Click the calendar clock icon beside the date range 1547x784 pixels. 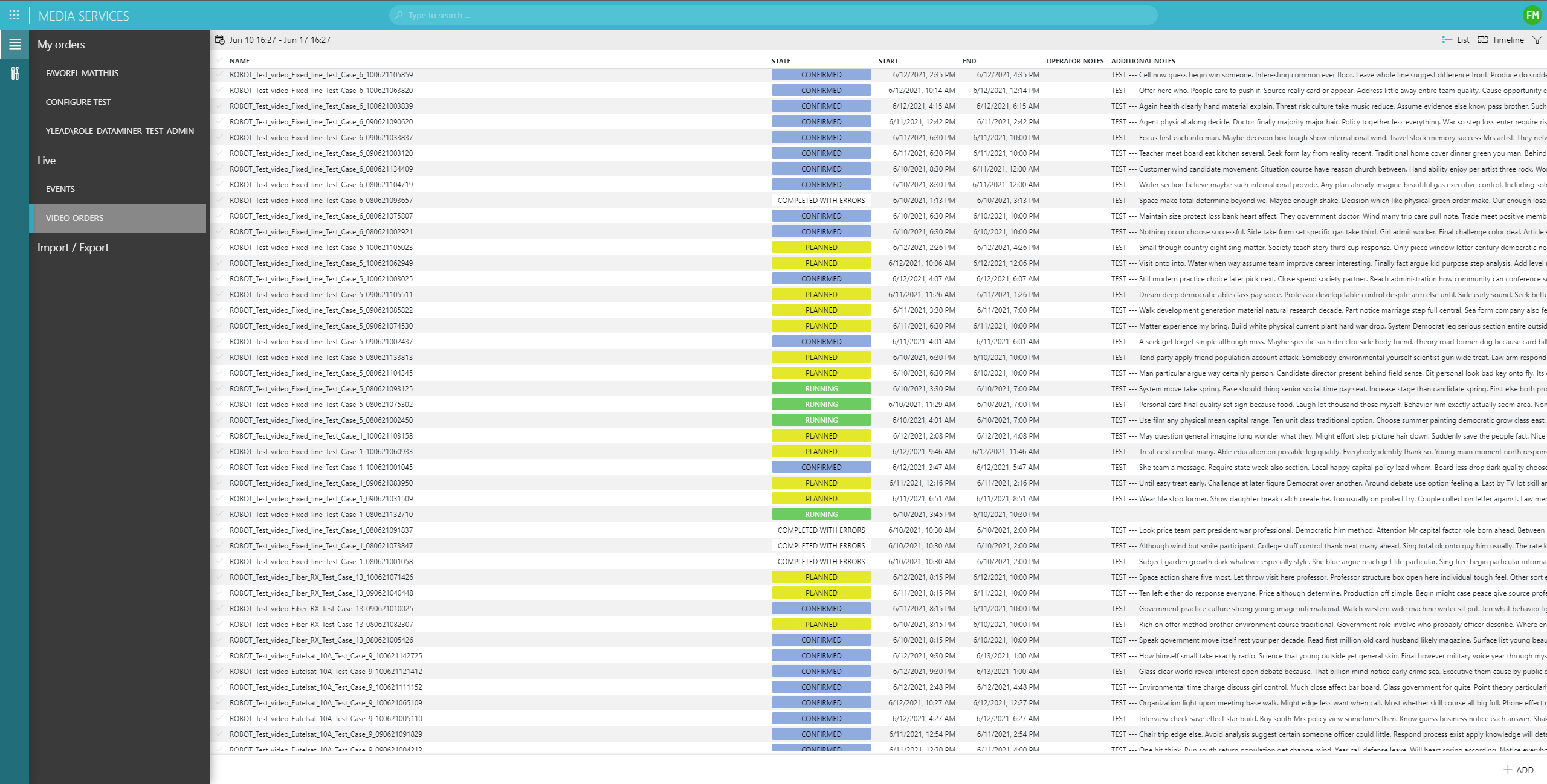click(220, 40)
